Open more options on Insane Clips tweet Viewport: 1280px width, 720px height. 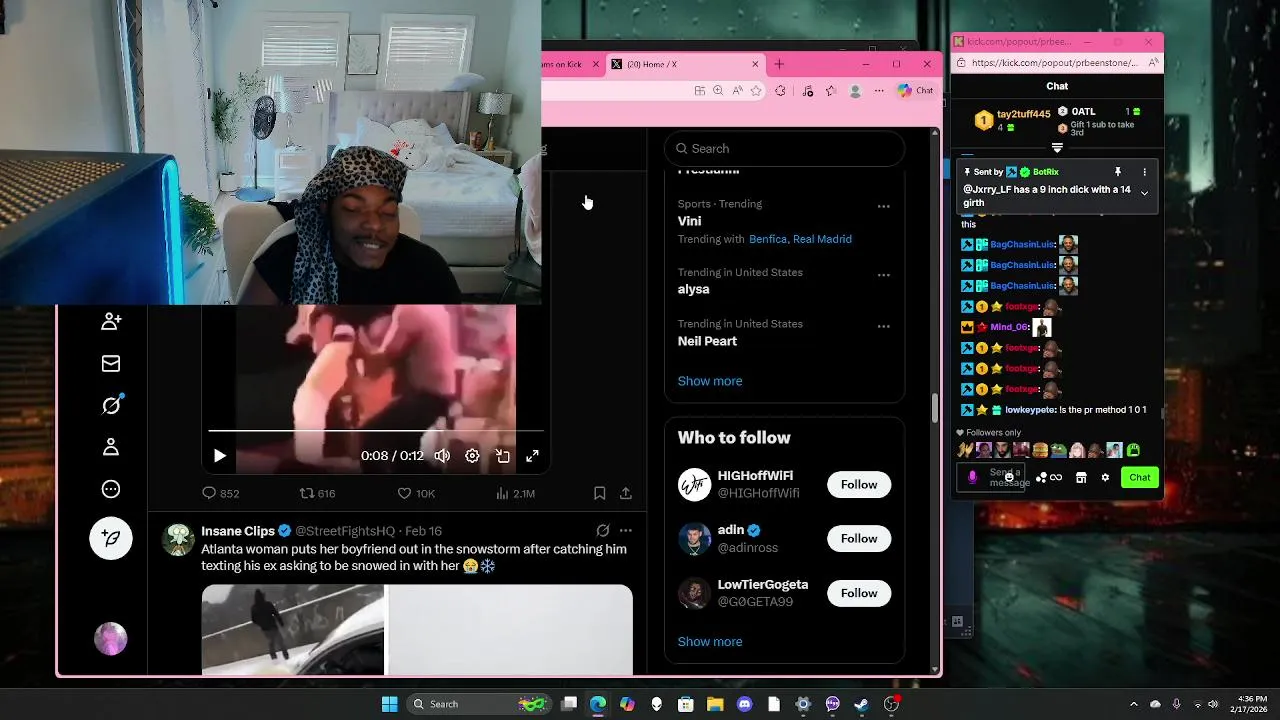(x=626, y=531)
